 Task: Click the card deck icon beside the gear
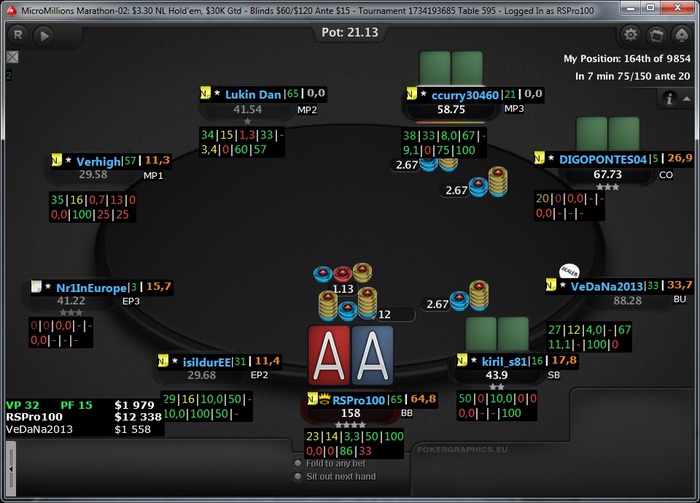tap(656, 35)
